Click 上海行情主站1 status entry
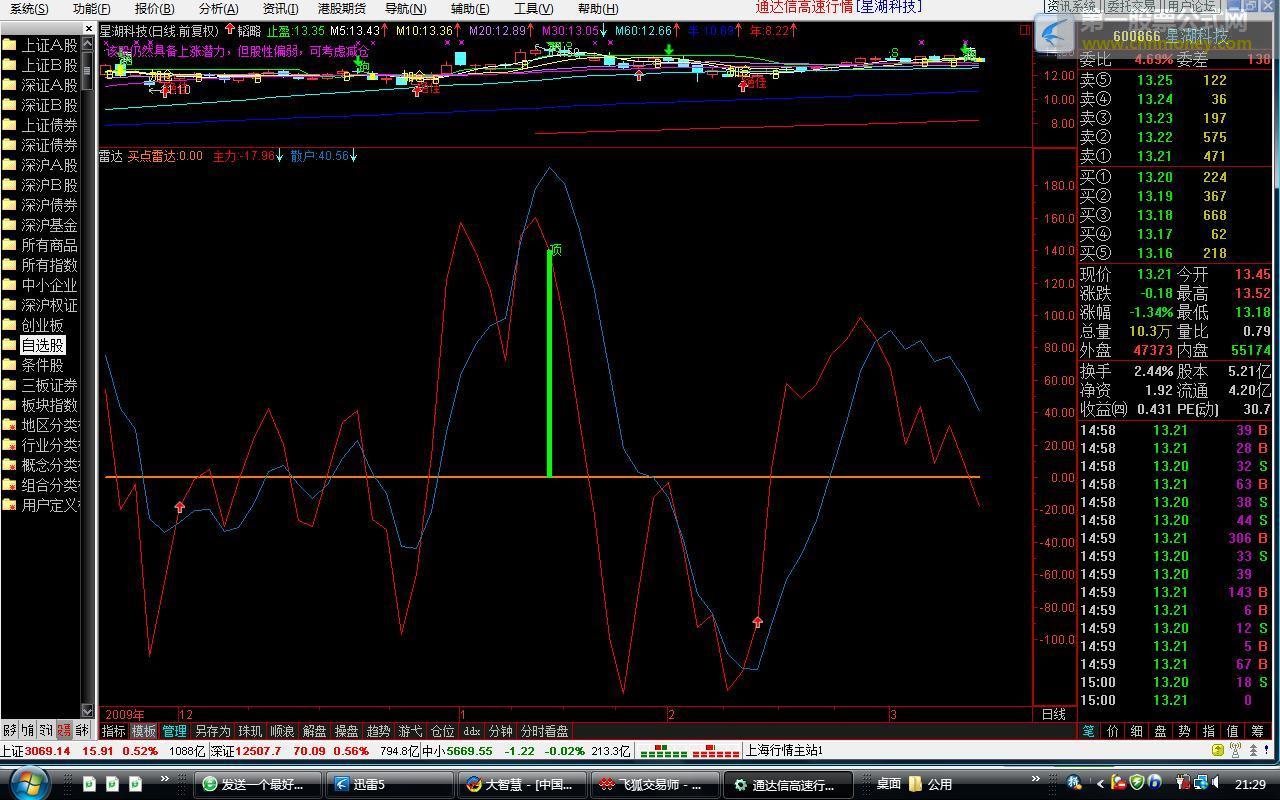Viewport: 1280px width, 800px height. coord(784,750)
